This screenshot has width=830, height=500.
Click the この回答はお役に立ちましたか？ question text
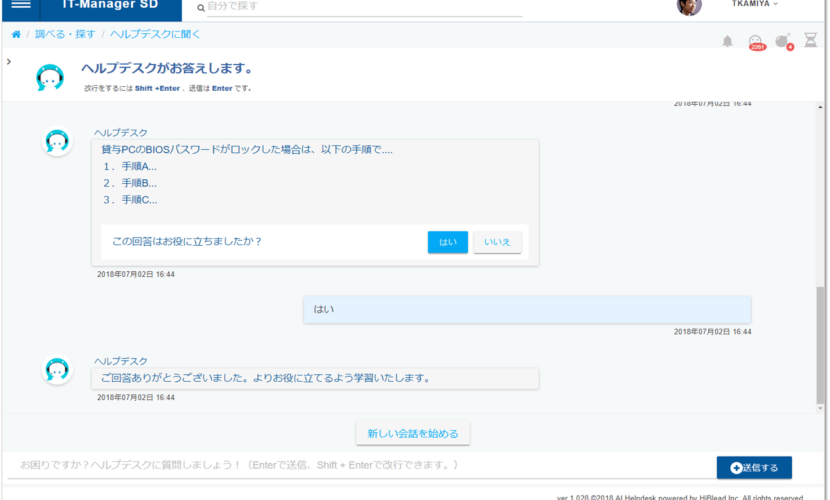point(187,241)
